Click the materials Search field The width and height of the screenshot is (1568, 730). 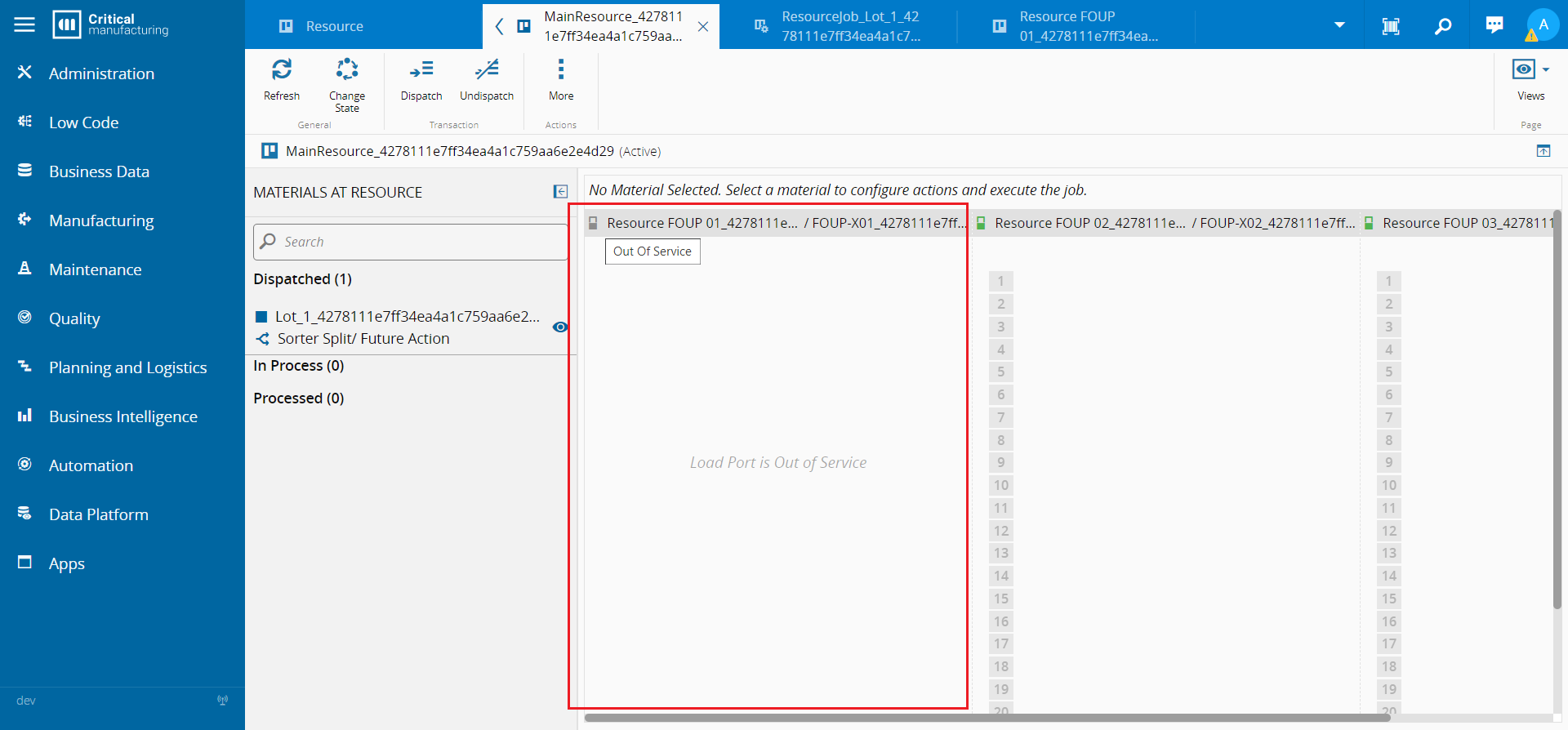[411, 242]
